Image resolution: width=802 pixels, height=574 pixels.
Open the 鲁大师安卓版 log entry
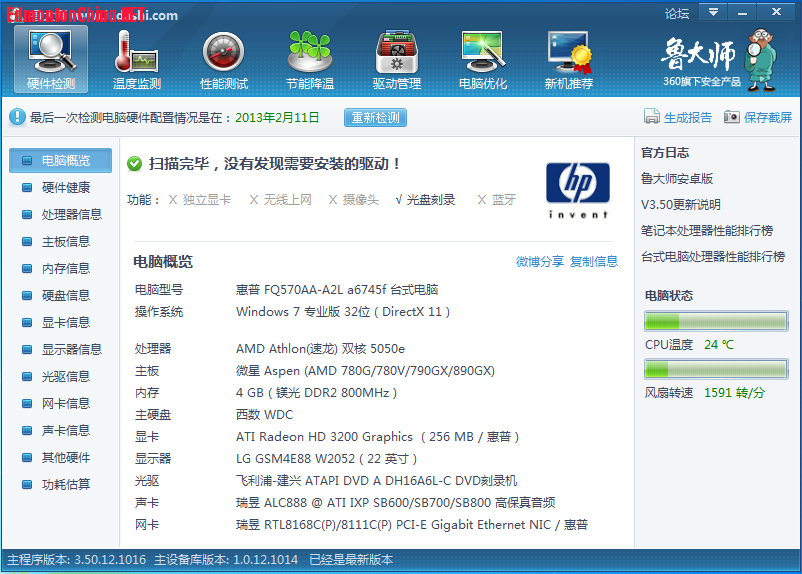pyautogui.click(x=677, y=179)
